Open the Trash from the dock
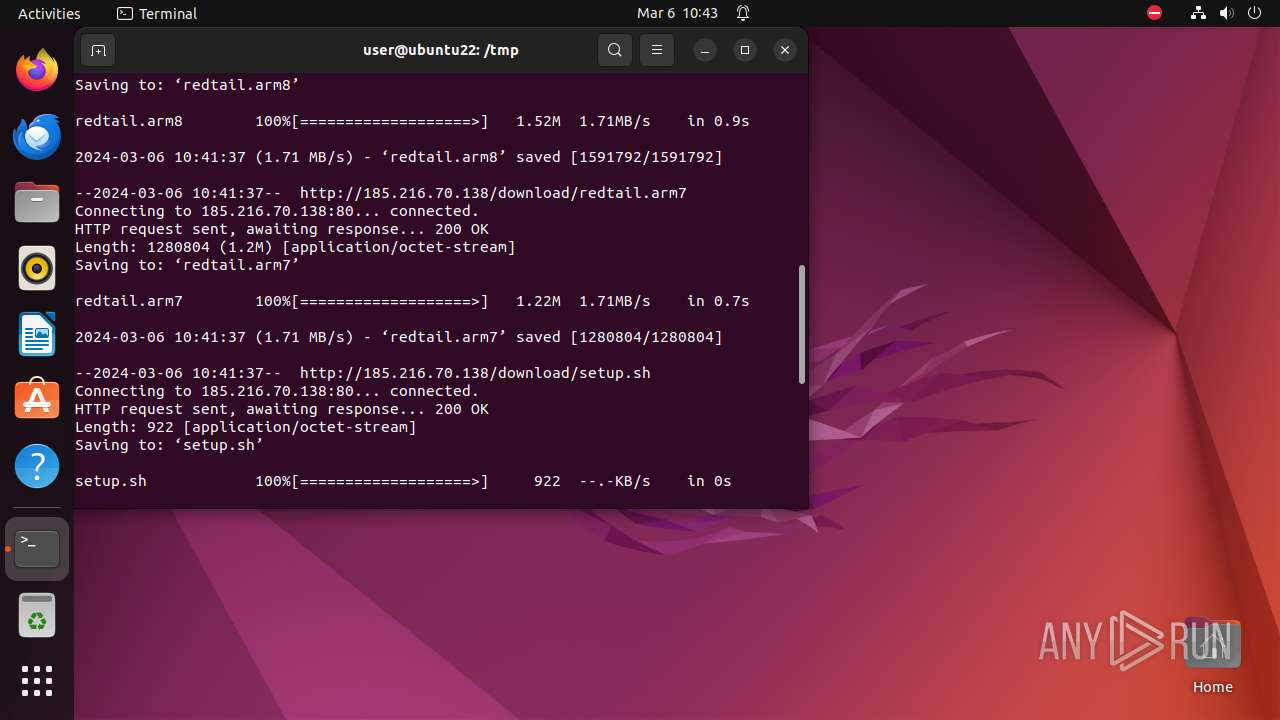Viewport: 1280px width, 720px height. click(37, 615)
